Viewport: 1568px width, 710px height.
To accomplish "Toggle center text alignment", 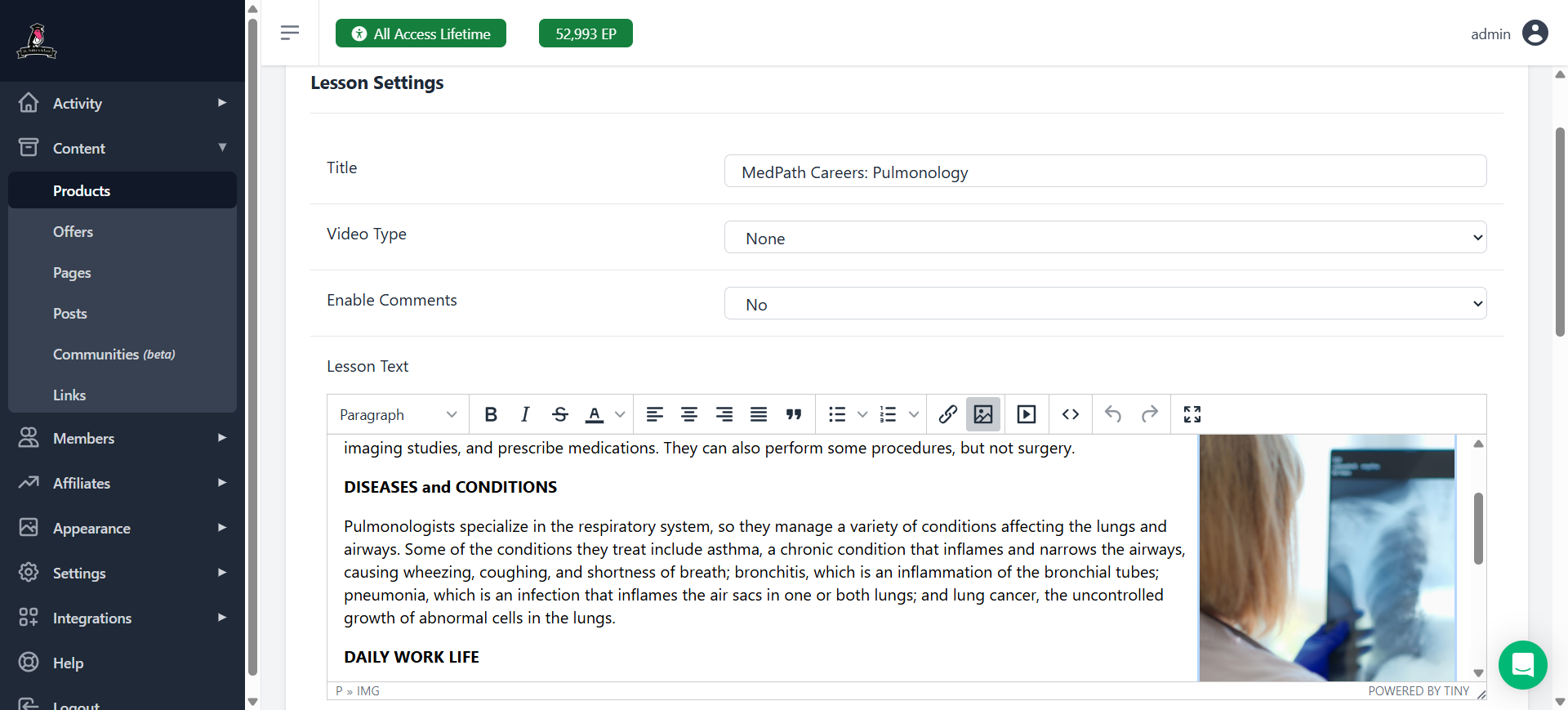I will 689,414.
